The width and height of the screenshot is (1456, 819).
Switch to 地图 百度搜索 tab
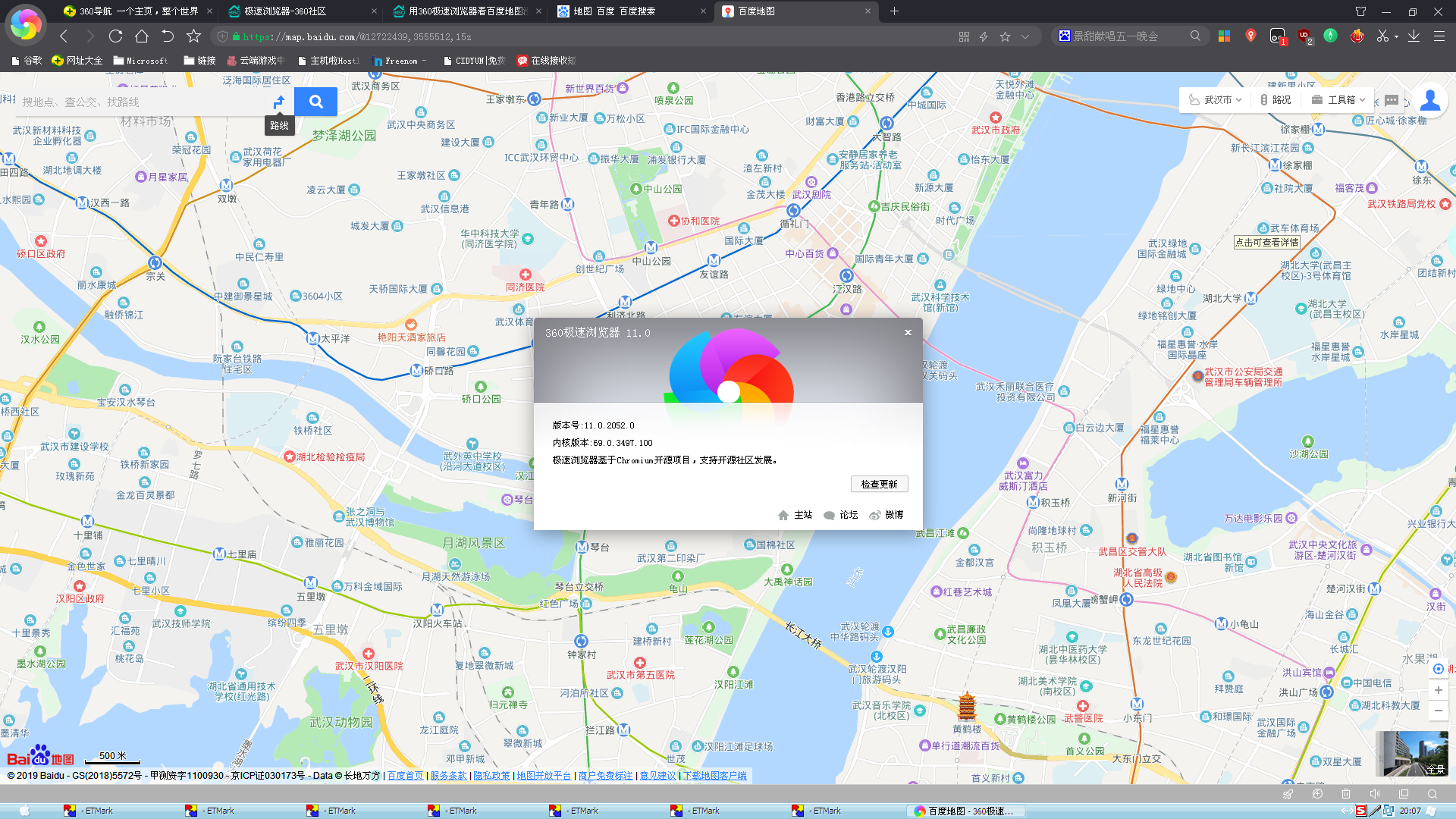pyautogui.click(x=631, y=11)
